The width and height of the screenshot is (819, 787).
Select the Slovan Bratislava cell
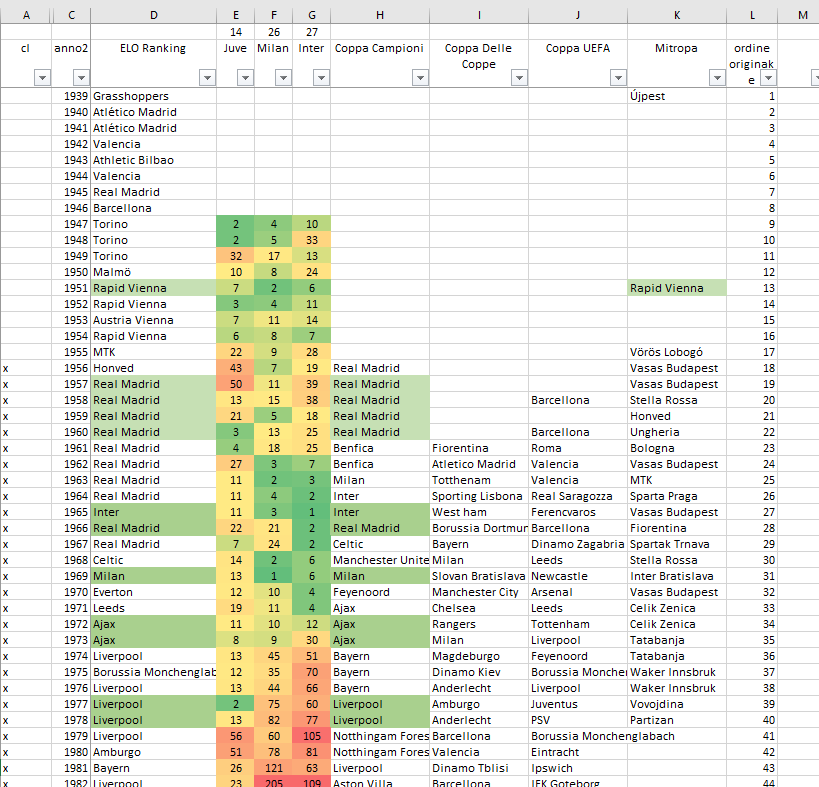(479, 577)
